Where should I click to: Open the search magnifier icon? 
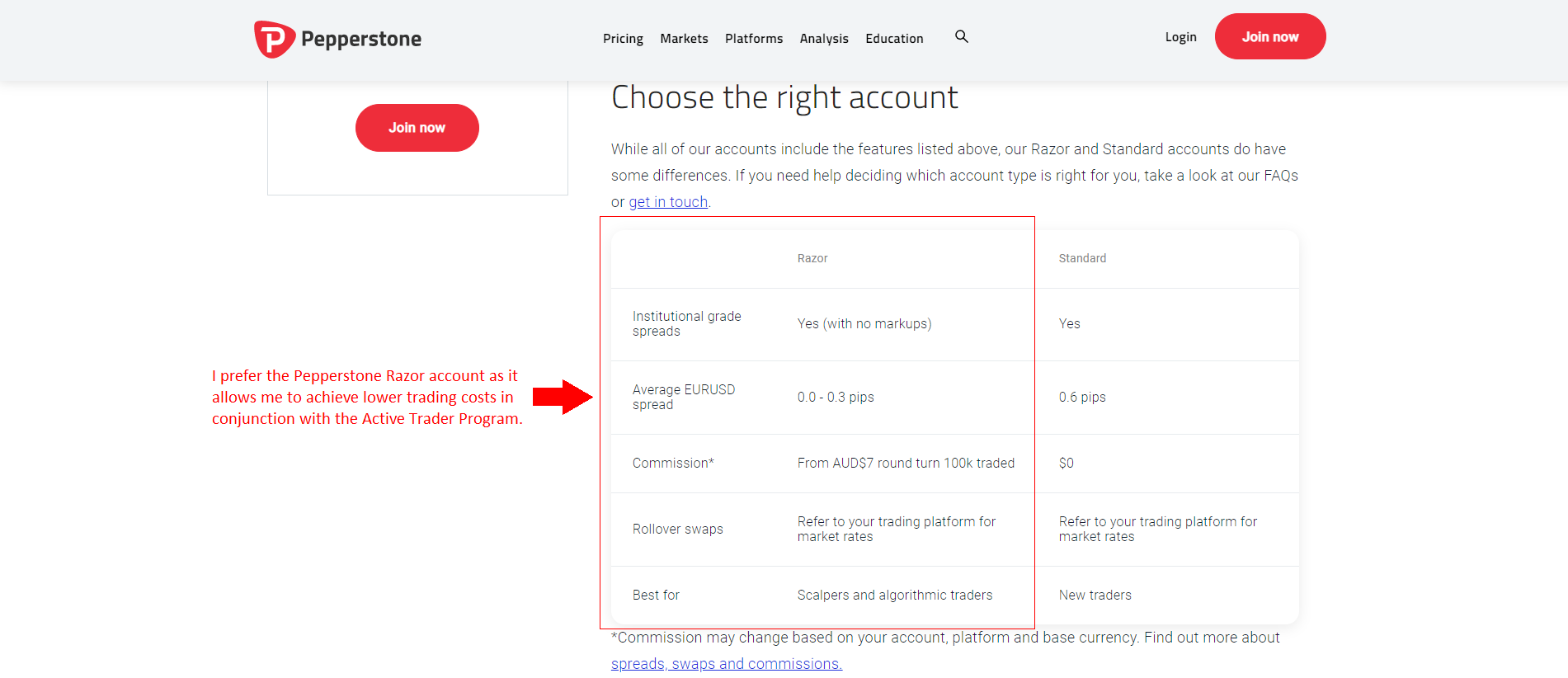pyautogui.click(x=962, y=37)
